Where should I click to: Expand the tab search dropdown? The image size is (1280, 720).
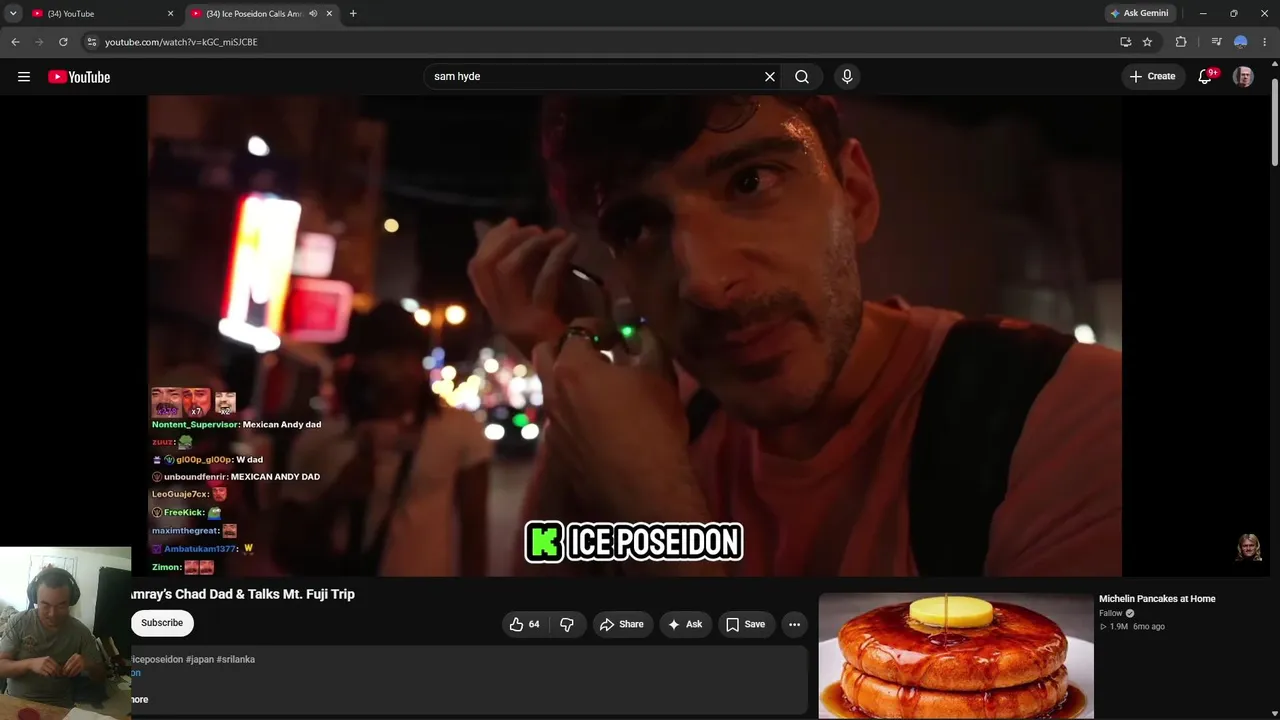[x=13, y=14]
